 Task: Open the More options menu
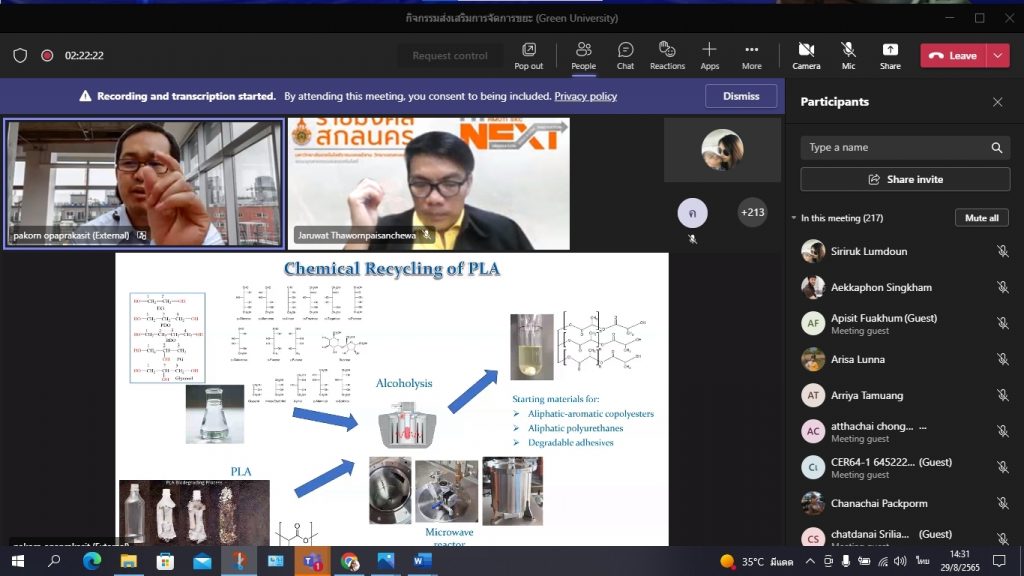pos(751,55)
